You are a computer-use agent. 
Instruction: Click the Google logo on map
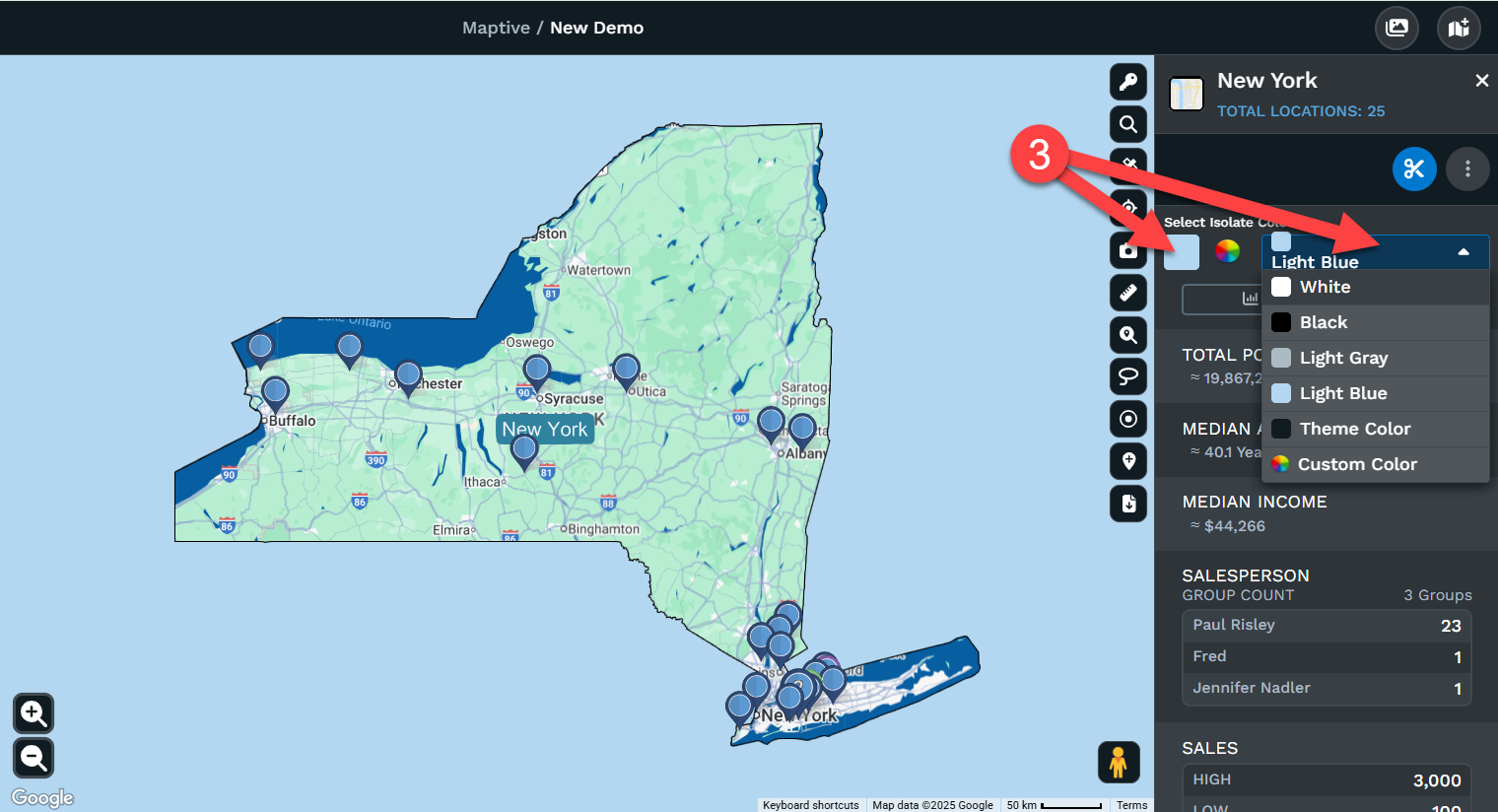(42, 797)
